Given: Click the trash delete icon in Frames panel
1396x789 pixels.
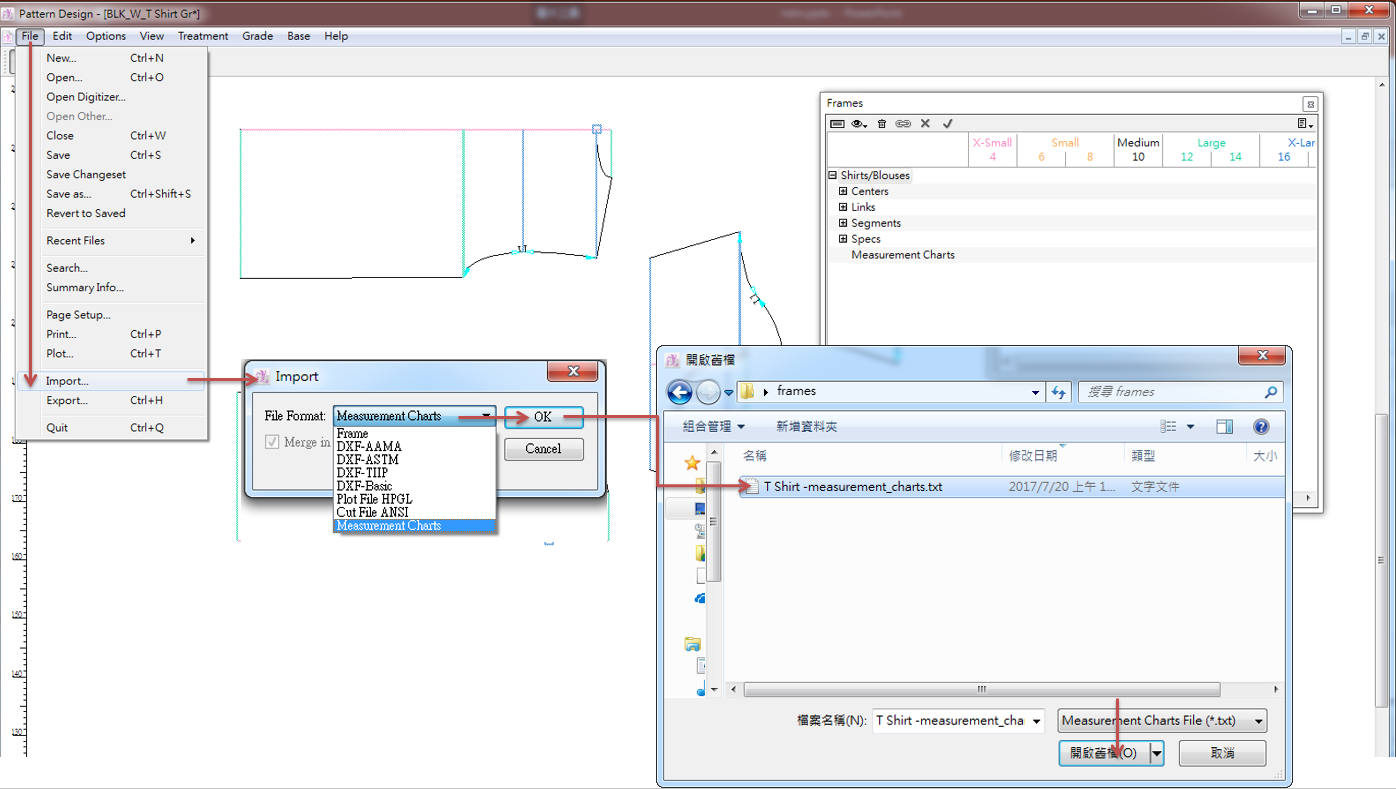Looking at the screenshot, I should pyautogui.click(x=881, y=124).
